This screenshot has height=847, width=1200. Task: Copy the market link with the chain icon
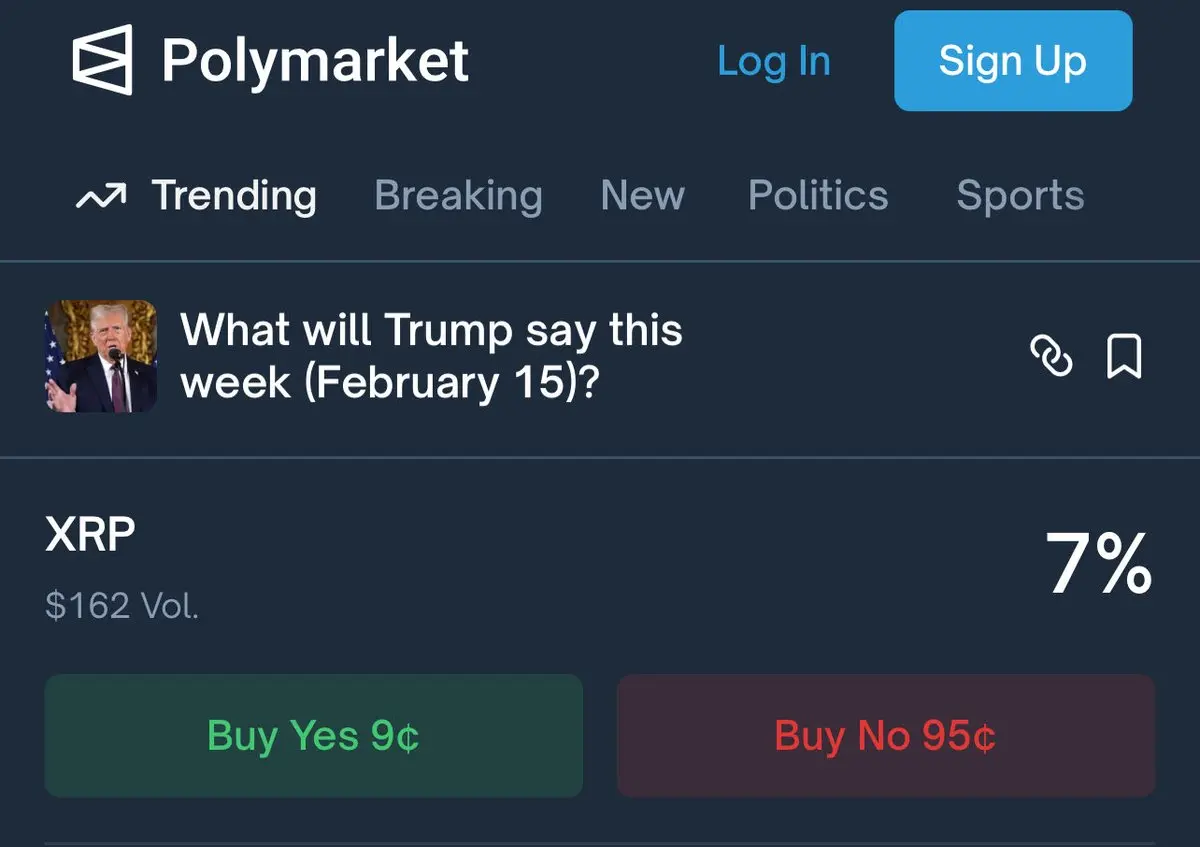[1051, 357]
